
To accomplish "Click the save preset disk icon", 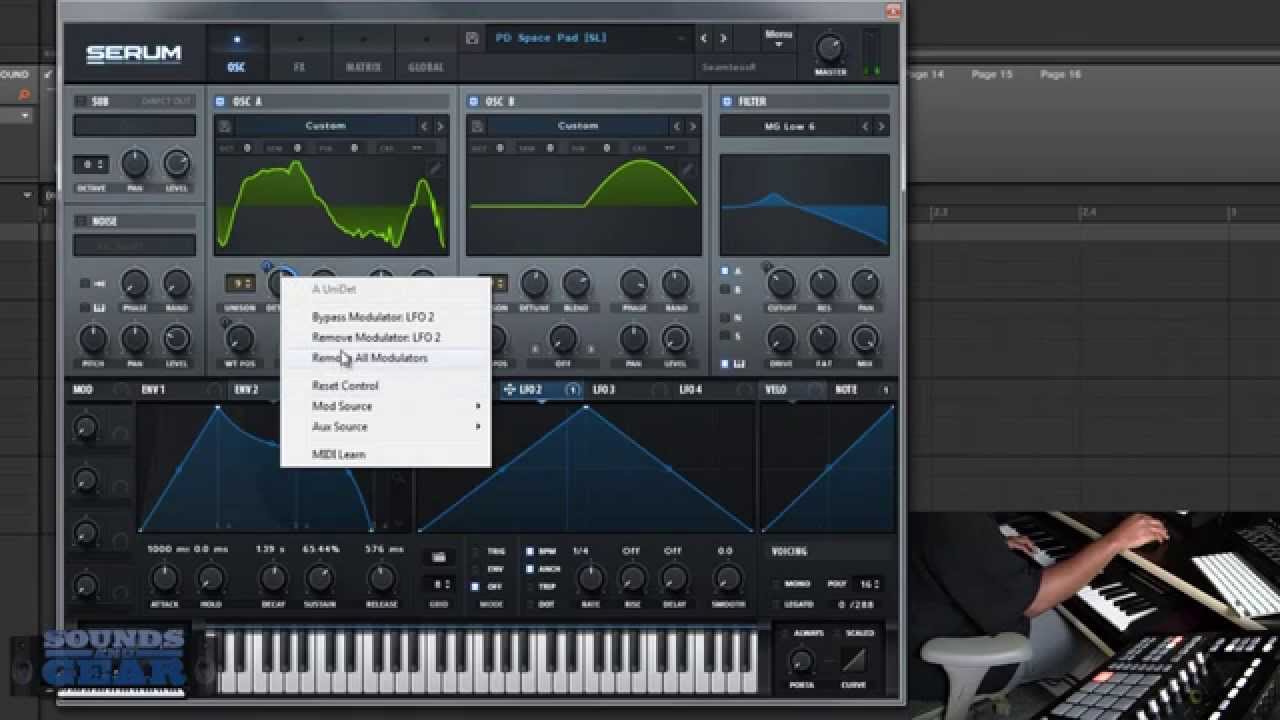I will click(x=473, y=38).
